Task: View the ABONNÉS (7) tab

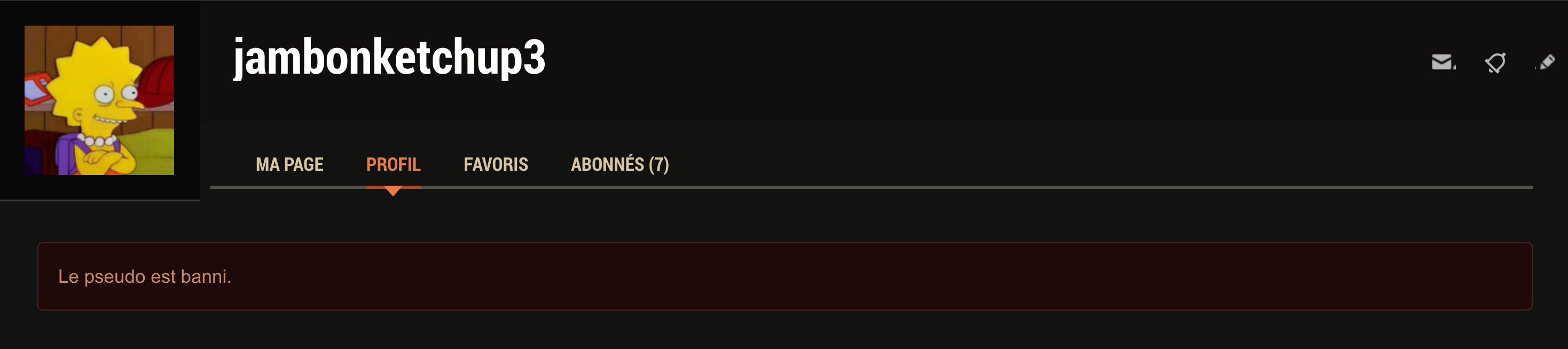Action: click(x=620, y=164)
